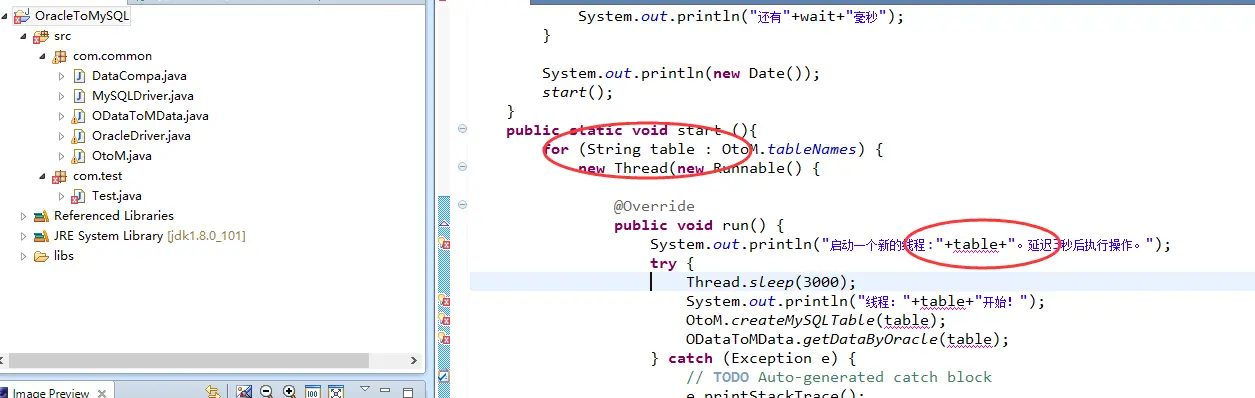
Task: Click error marker beside System.out.println line
Action: click(442, 242)
